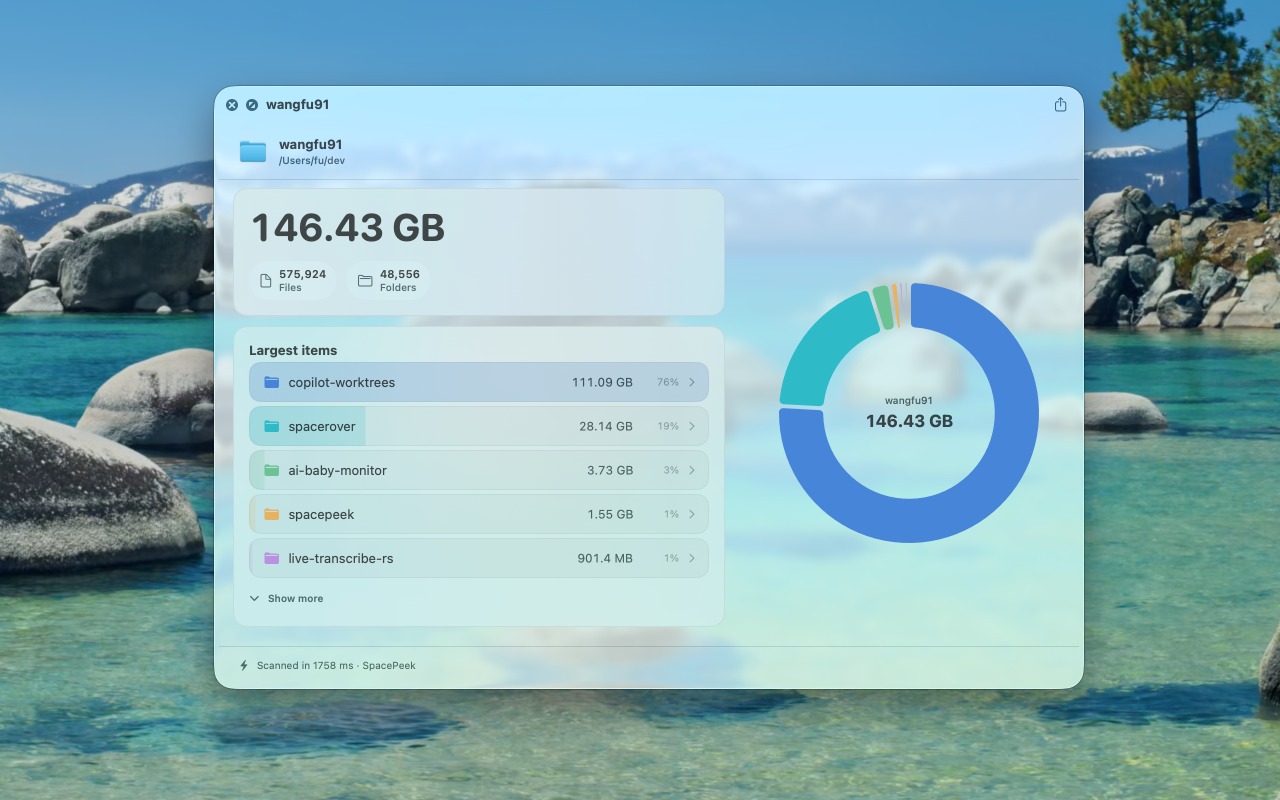Open the copilot-worktrees row chevron

tap(692, 382)
